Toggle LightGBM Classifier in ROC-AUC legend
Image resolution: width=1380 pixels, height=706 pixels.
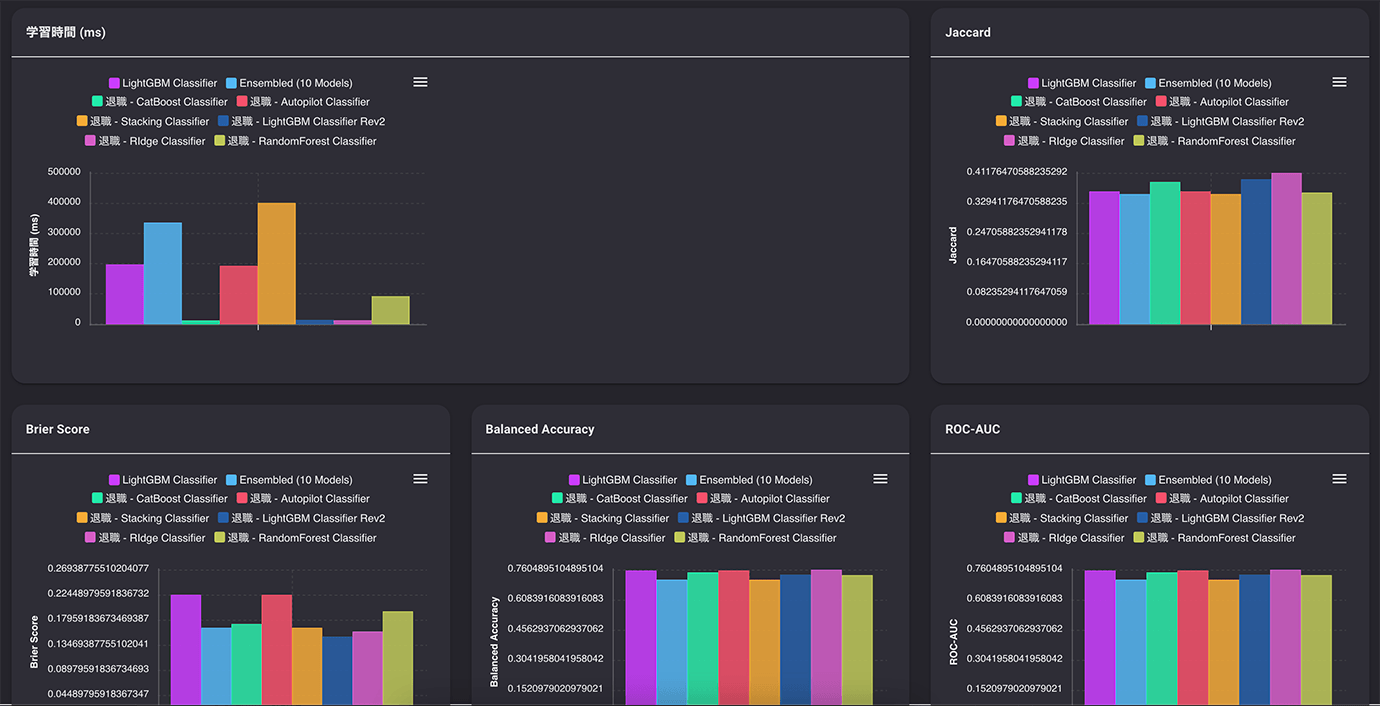tap(1082, 480)
